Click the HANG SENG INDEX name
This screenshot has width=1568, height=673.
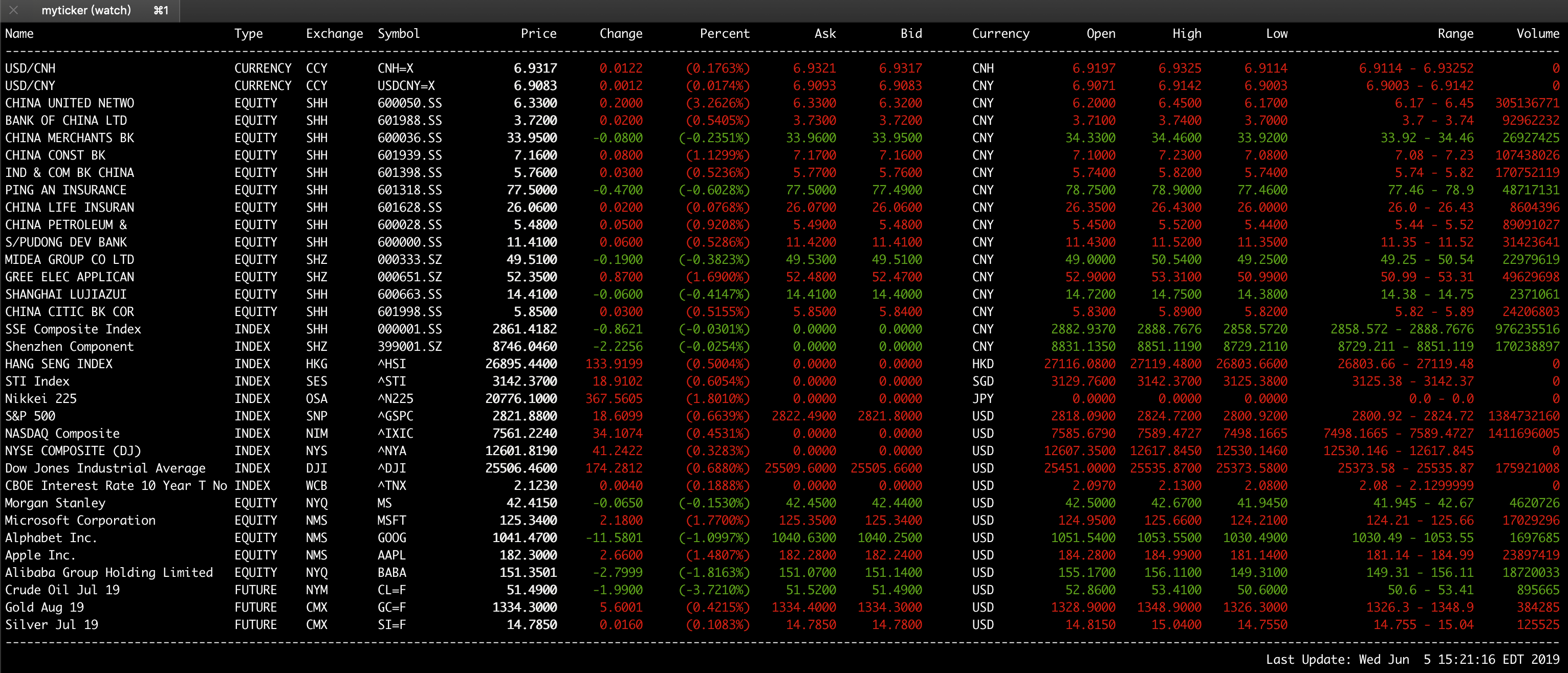[58, 364]
